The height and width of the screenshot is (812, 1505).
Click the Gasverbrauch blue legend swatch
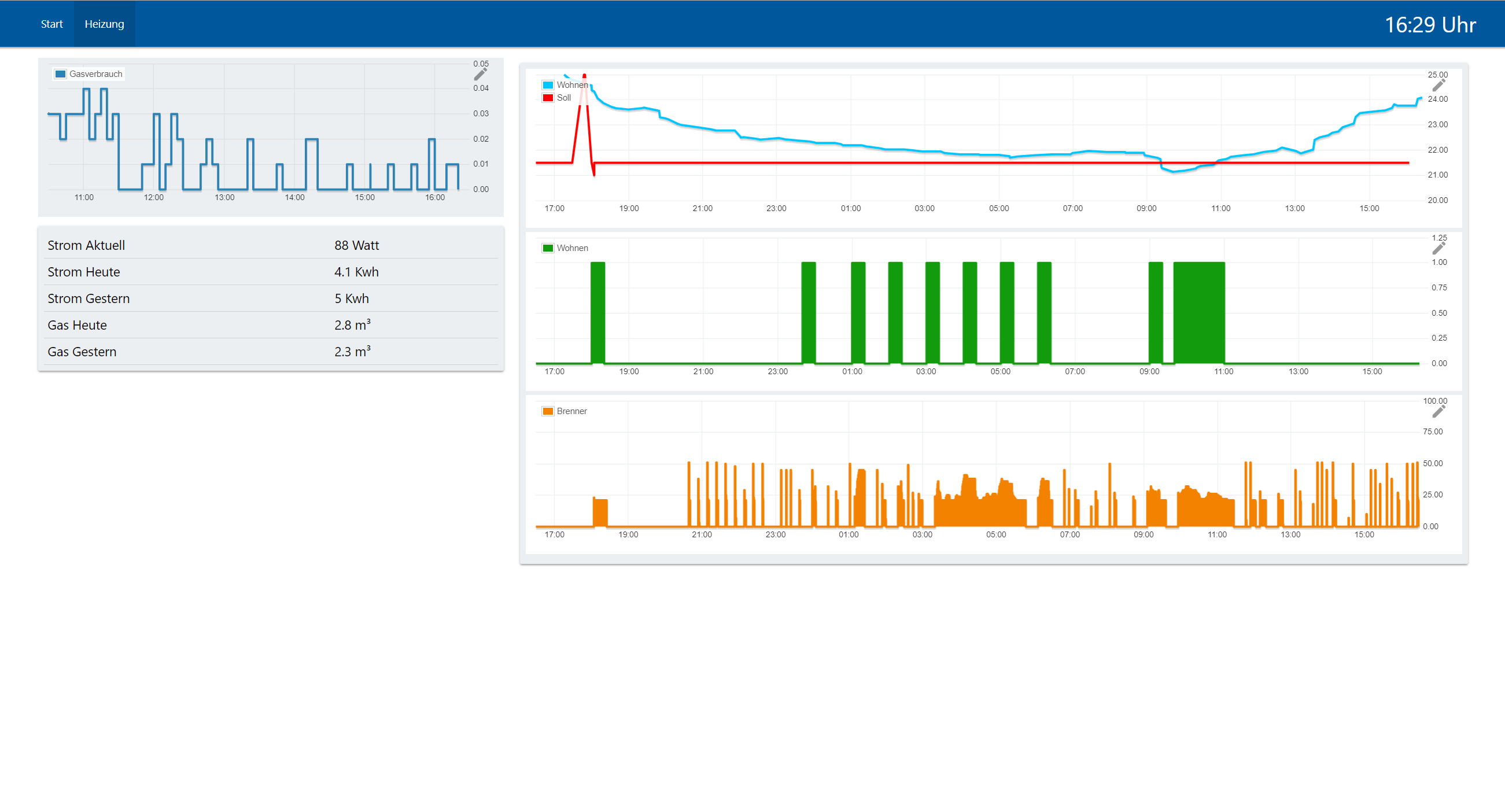tap(60, 74)
